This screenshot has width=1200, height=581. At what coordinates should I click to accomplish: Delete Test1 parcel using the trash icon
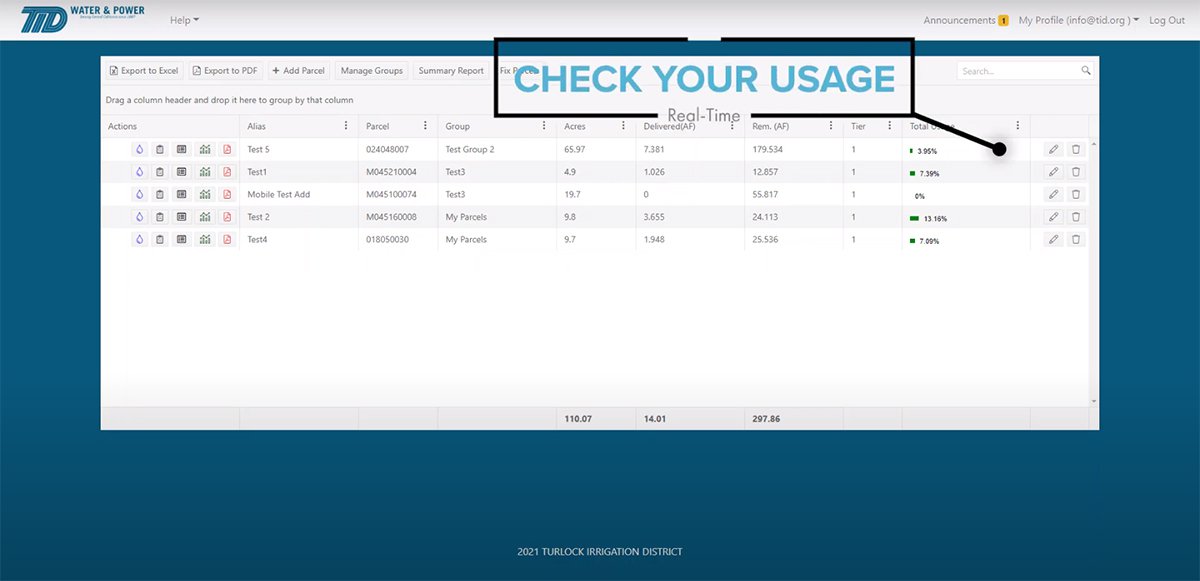pyautogui.click(x=1076, y=172)
